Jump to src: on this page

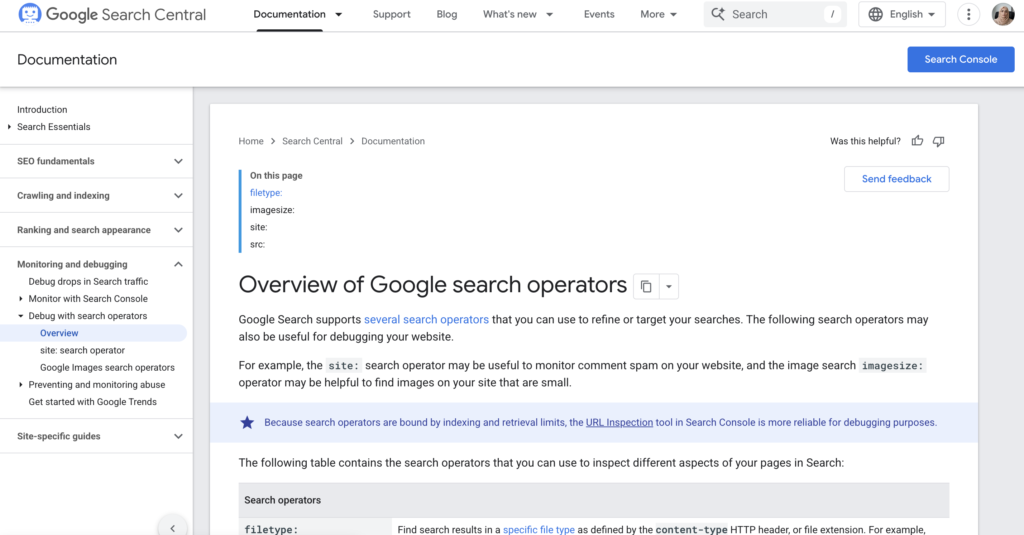pyautogui.click(x=257, y=244)
